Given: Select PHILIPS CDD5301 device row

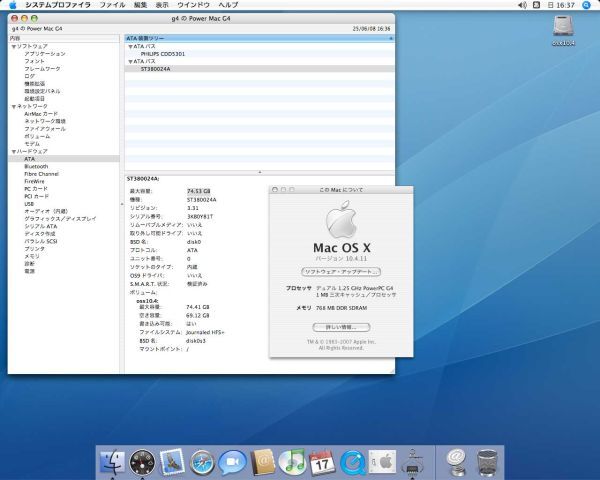Looking at the screenshot, I should pos(259,54).
